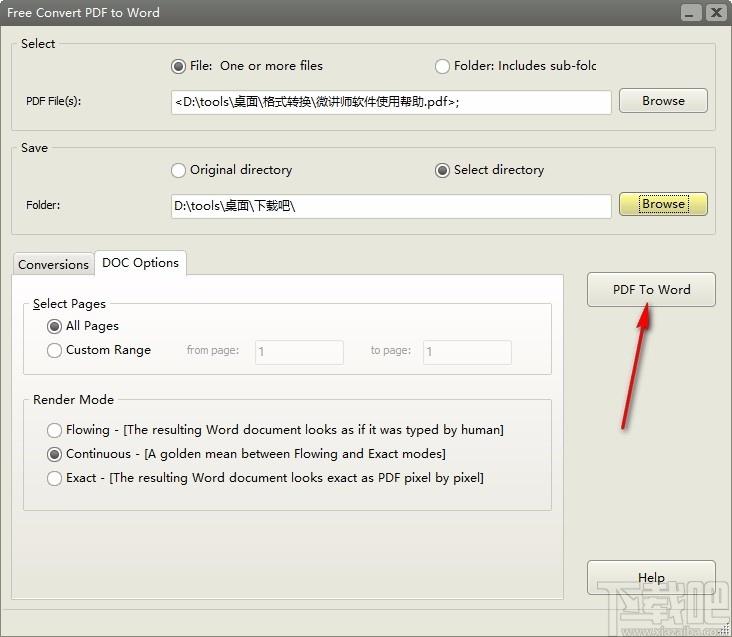
Task: Open the DOC Options tab
Action: [141, 263]
